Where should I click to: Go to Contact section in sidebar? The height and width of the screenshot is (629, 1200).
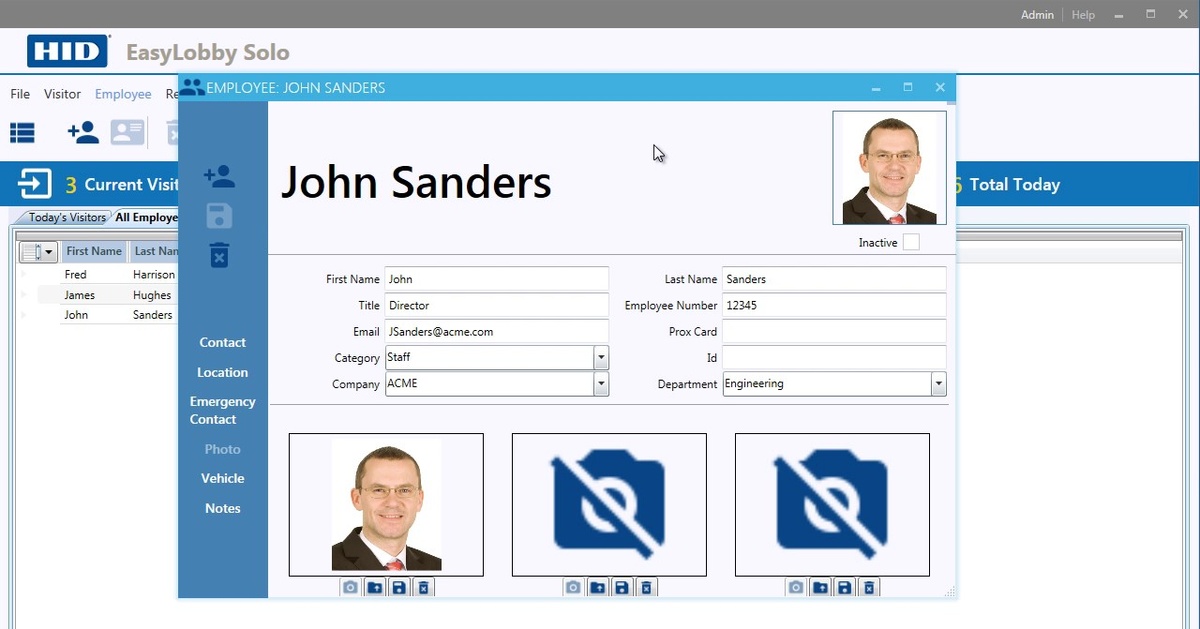[222, 342]
